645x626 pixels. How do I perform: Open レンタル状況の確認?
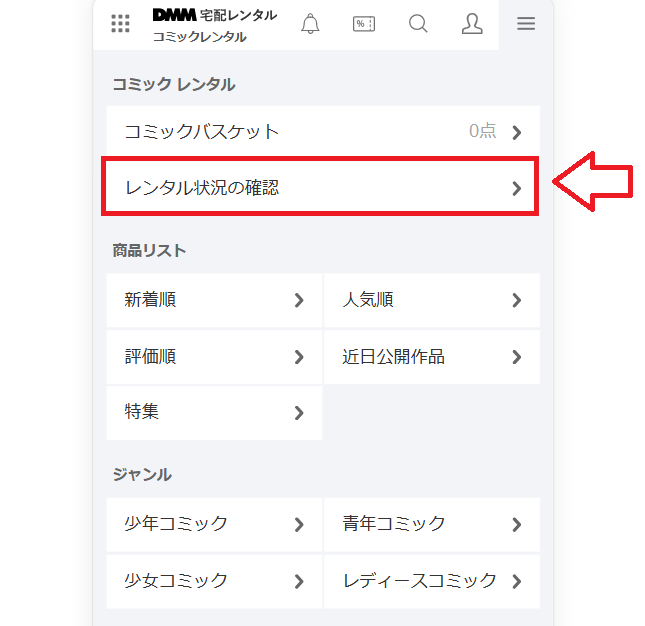click(x=320, y=186)
